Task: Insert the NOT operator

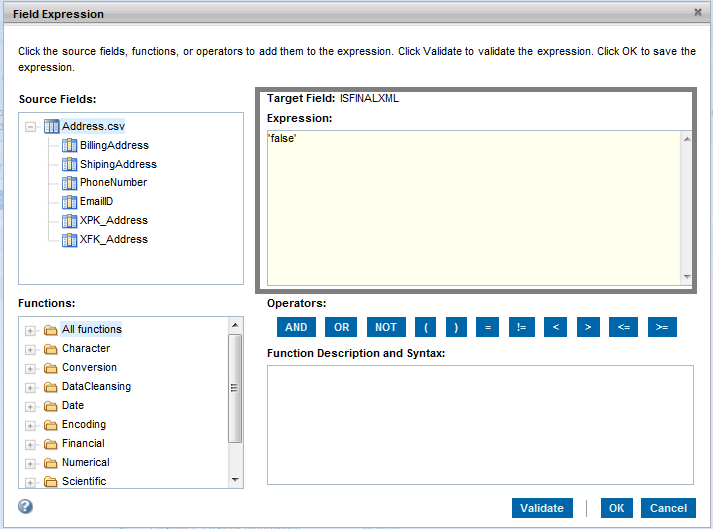Action: pos(386,327)
